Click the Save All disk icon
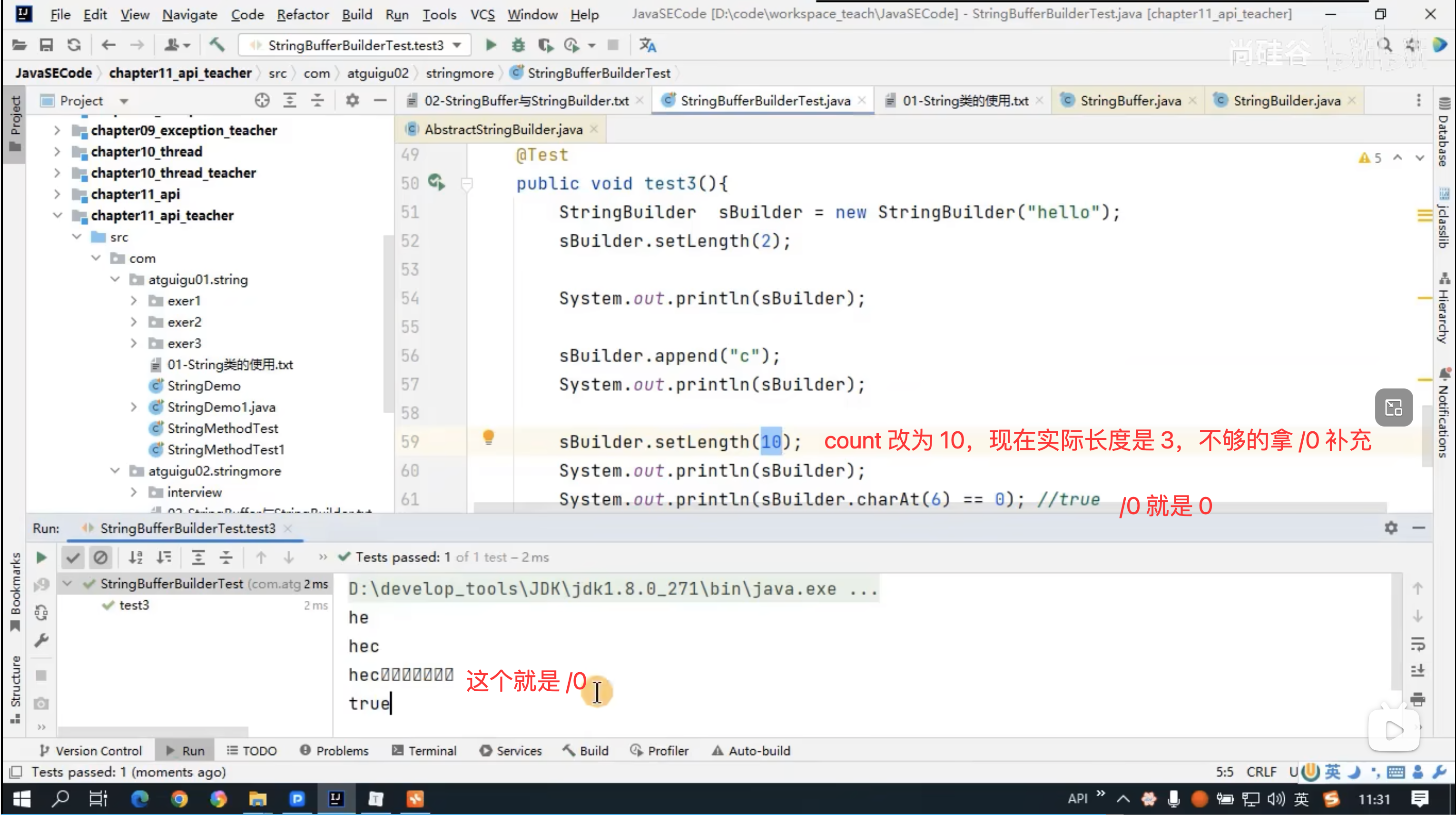 click(x=46, y=45)
